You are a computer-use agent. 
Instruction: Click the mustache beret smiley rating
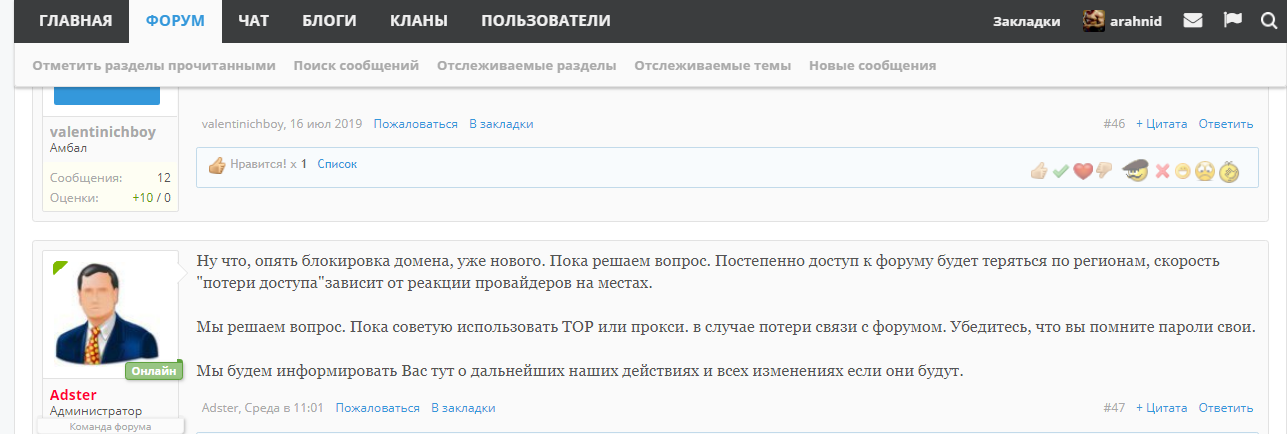tap(1134, 171)
